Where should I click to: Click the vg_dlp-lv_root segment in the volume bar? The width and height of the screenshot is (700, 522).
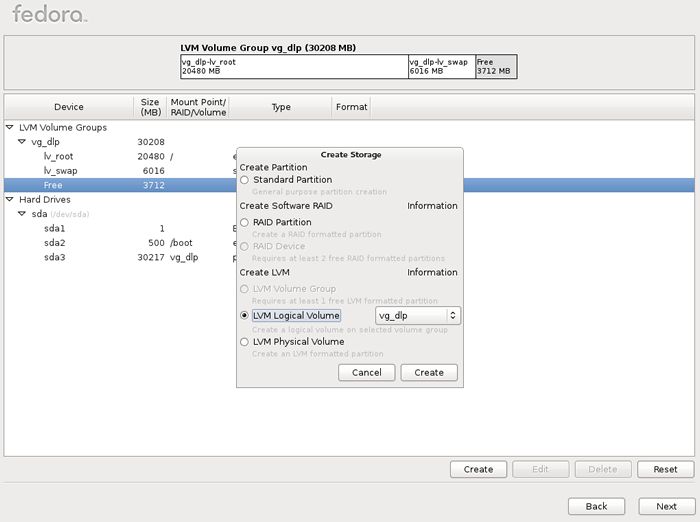pos(294,67)
